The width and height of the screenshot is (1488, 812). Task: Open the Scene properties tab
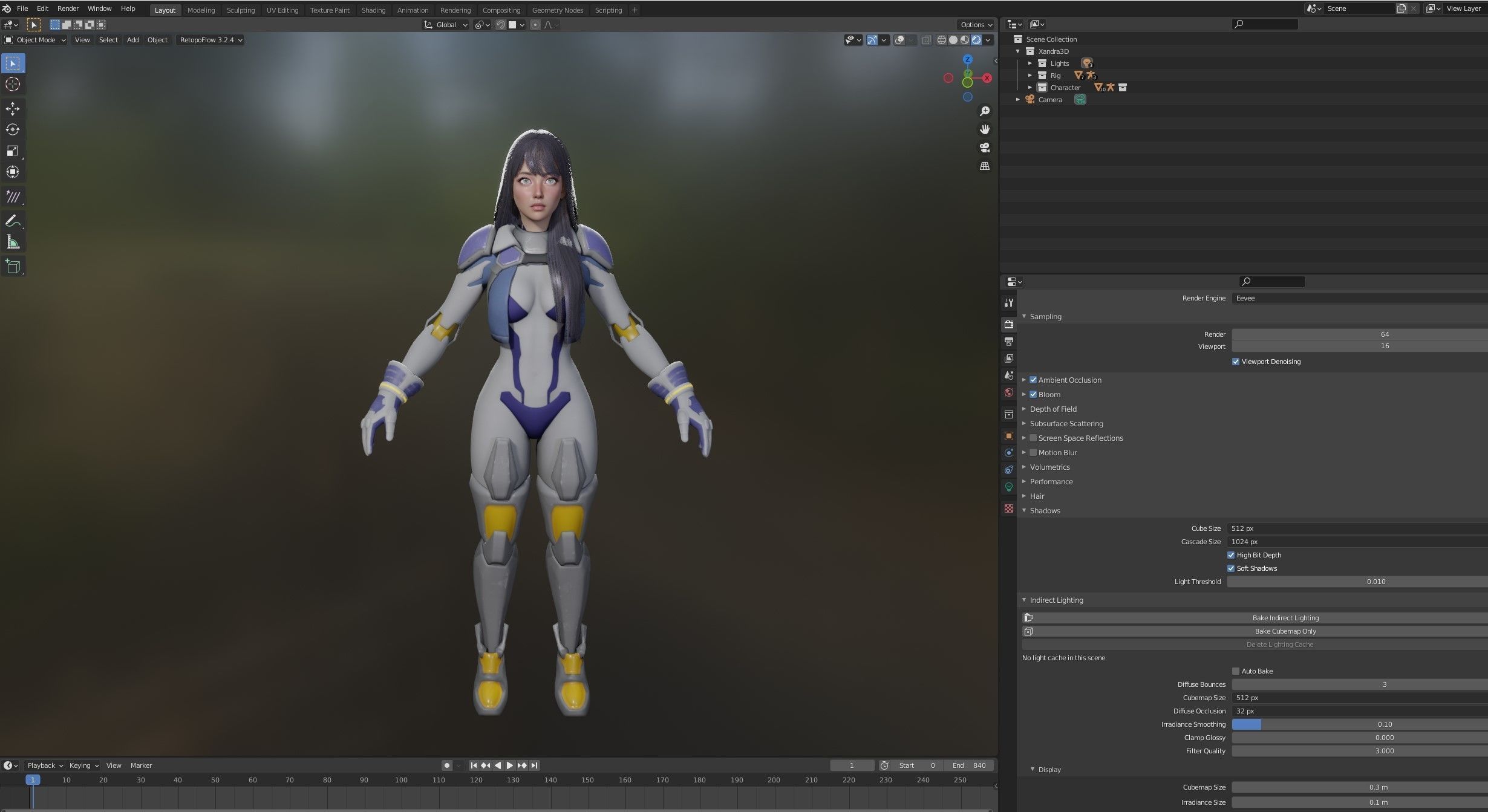pos(1008,375)
